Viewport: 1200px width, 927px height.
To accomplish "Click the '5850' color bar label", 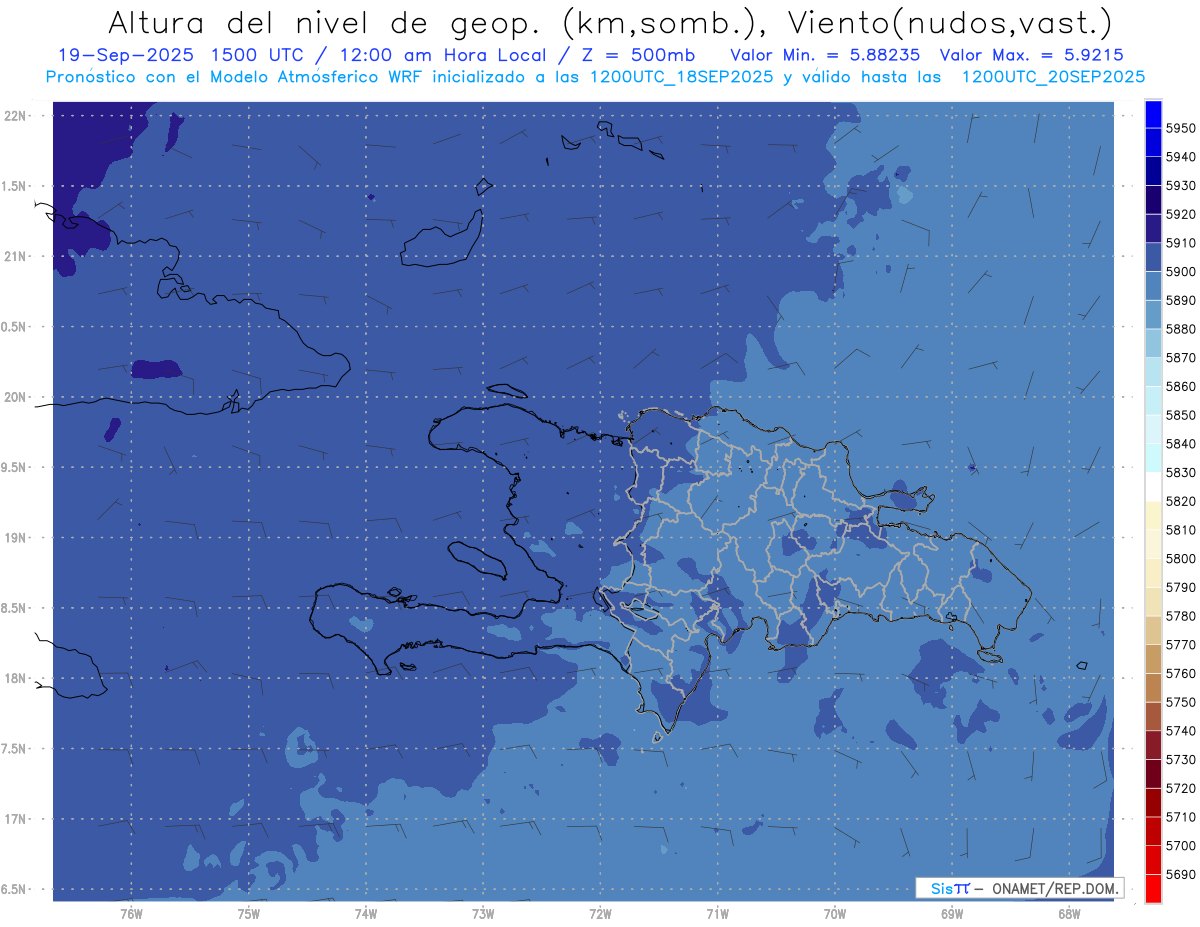I will [1181, 415].
